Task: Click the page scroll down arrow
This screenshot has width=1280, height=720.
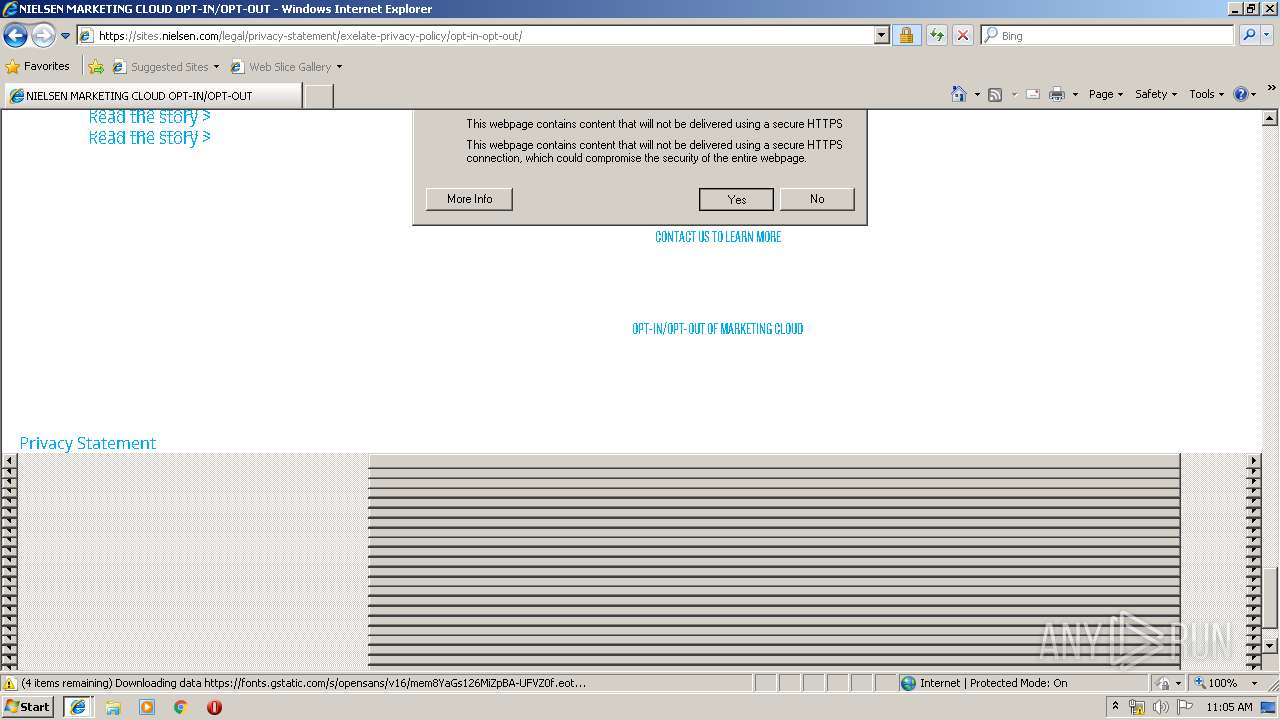Action: 1270,645
